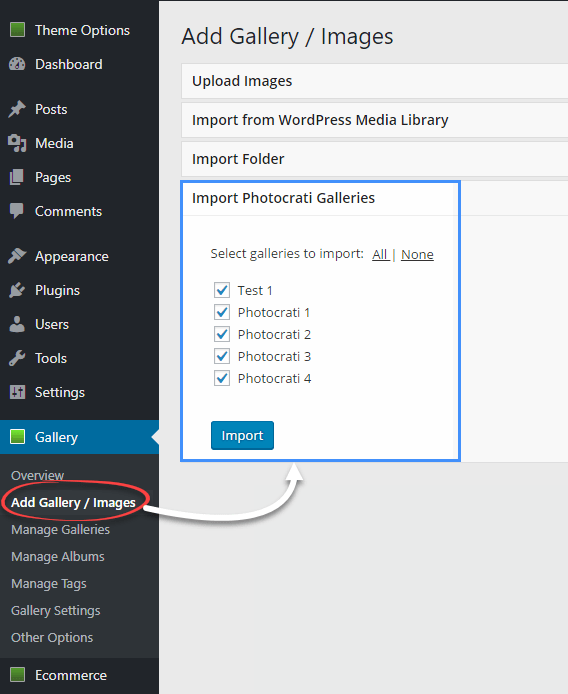Deselect galleries via None link
Screen dimensions: 568x694
point(417,254)
